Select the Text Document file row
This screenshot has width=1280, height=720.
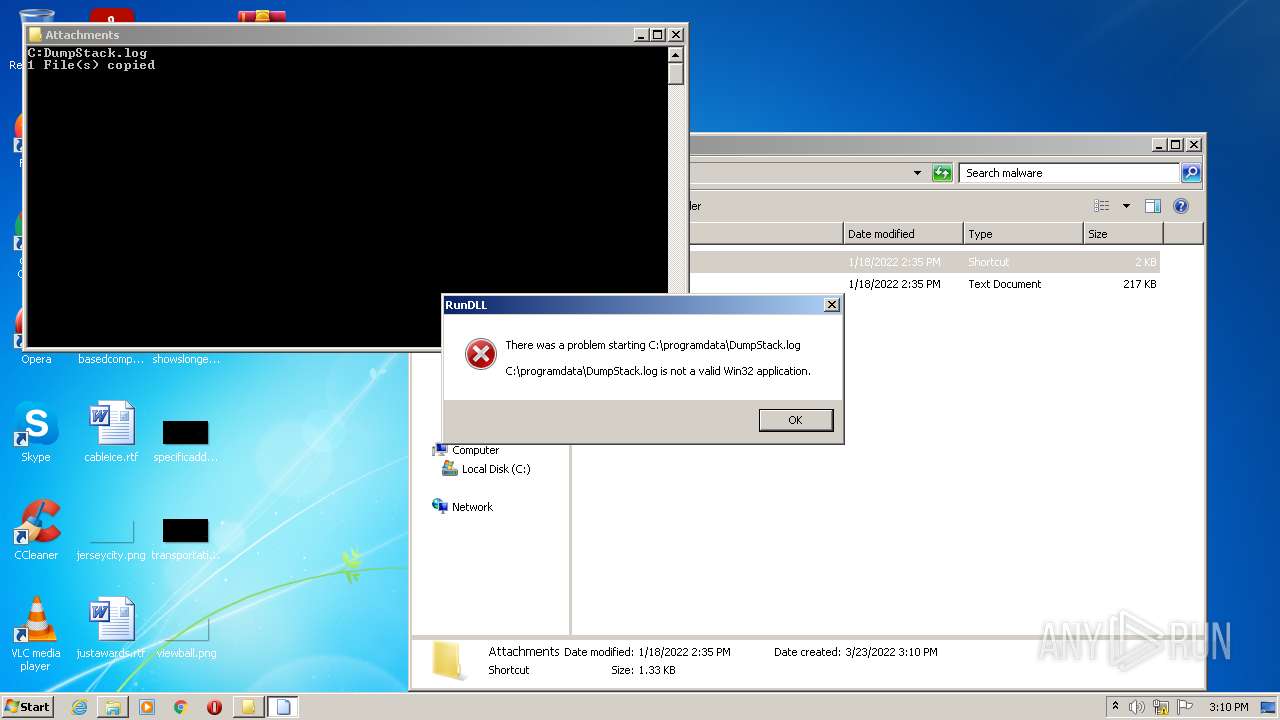tap(924, 284)
